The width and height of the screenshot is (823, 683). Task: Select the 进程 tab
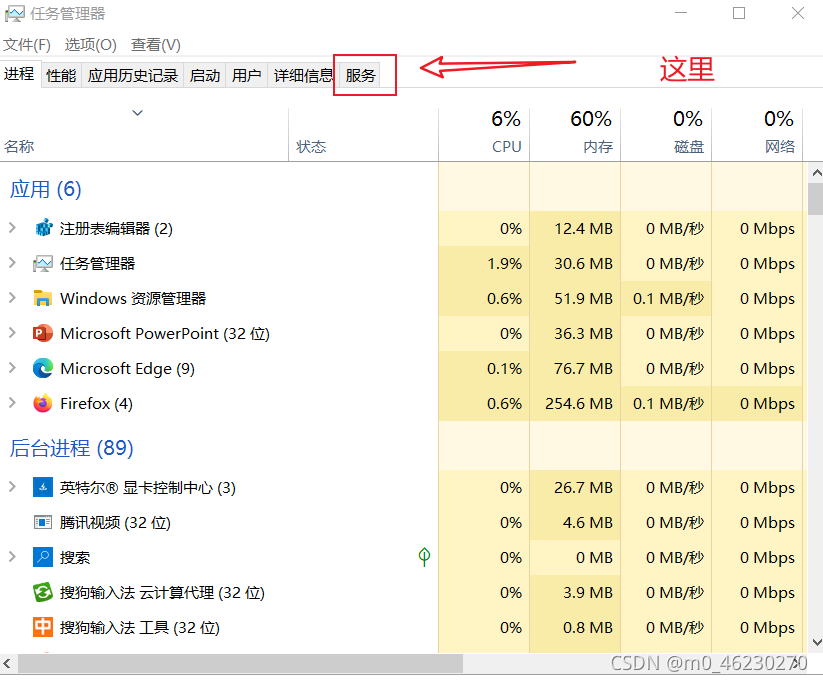point(19,74)
